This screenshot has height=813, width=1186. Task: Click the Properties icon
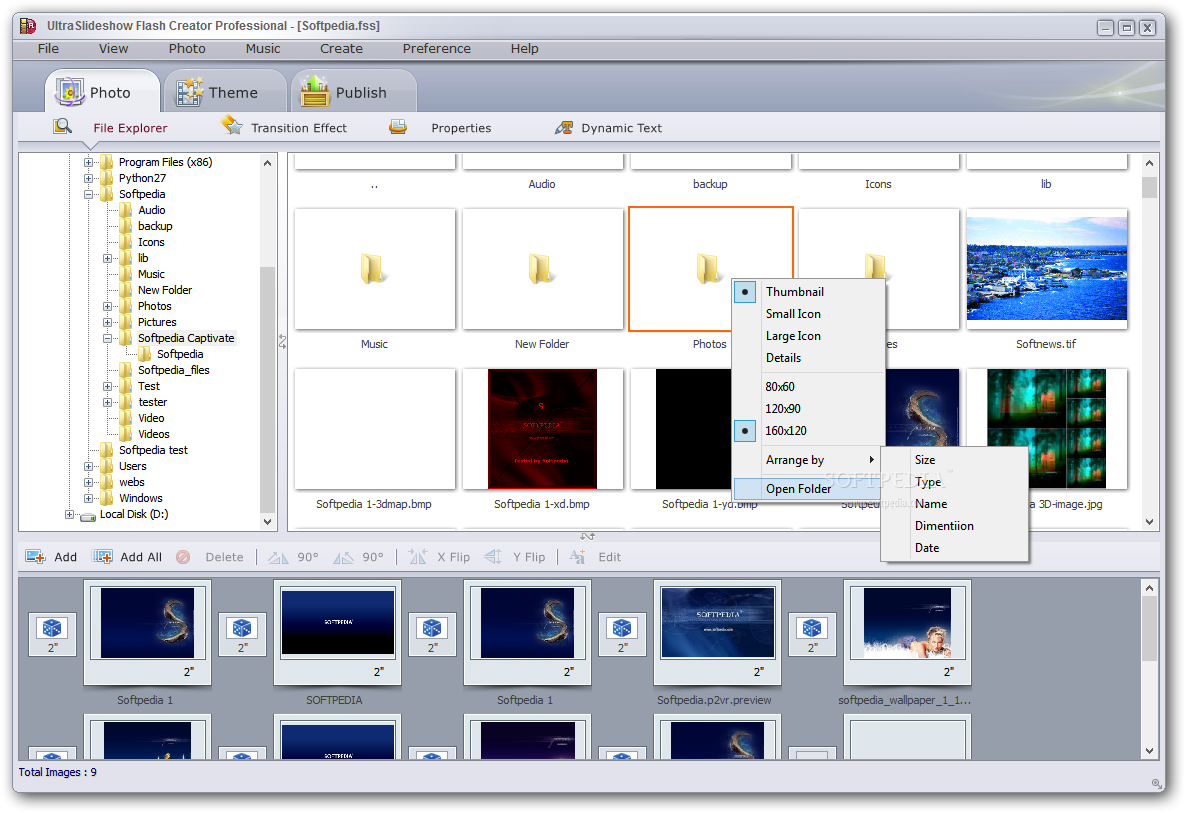[398, 127]
